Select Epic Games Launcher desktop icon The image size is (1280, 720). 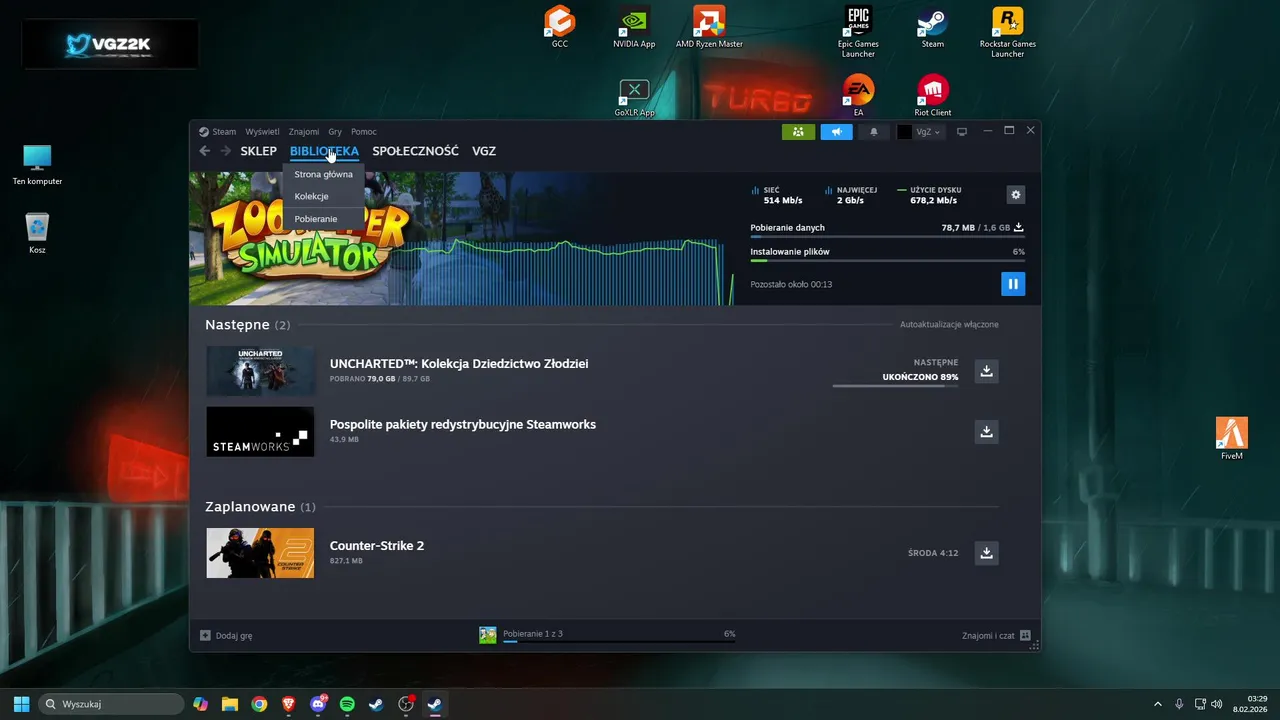tap(858, 31)
